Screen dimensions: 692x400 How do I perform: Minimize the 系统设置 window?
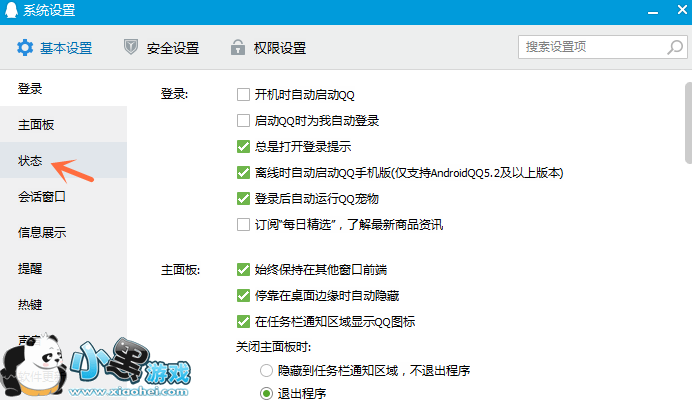653,12
